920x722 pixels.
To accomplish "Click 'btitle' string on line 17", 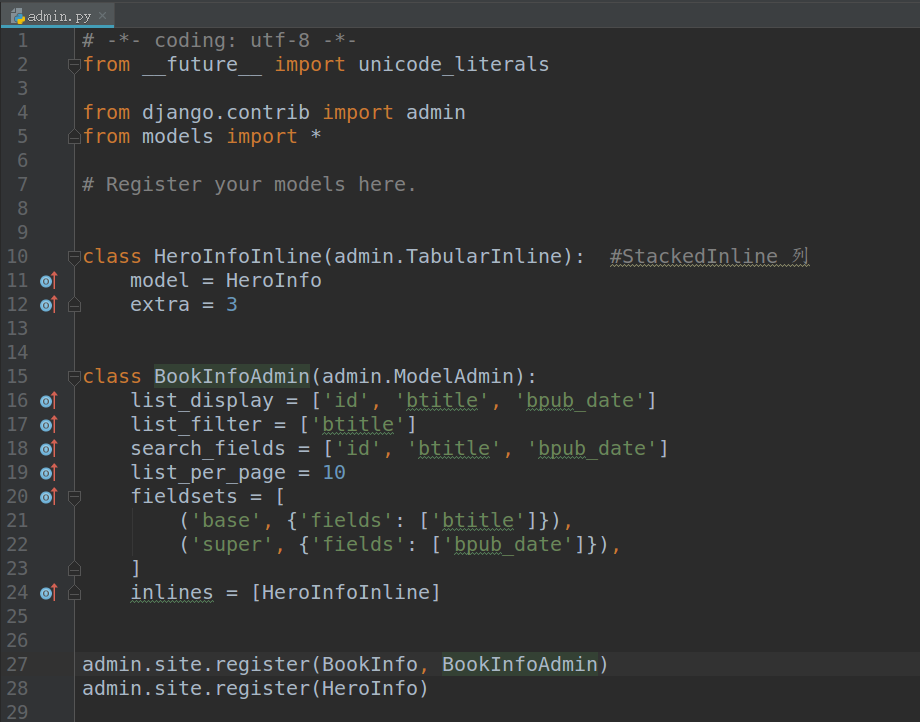I will pyautogui.click(x=358, y=425).
